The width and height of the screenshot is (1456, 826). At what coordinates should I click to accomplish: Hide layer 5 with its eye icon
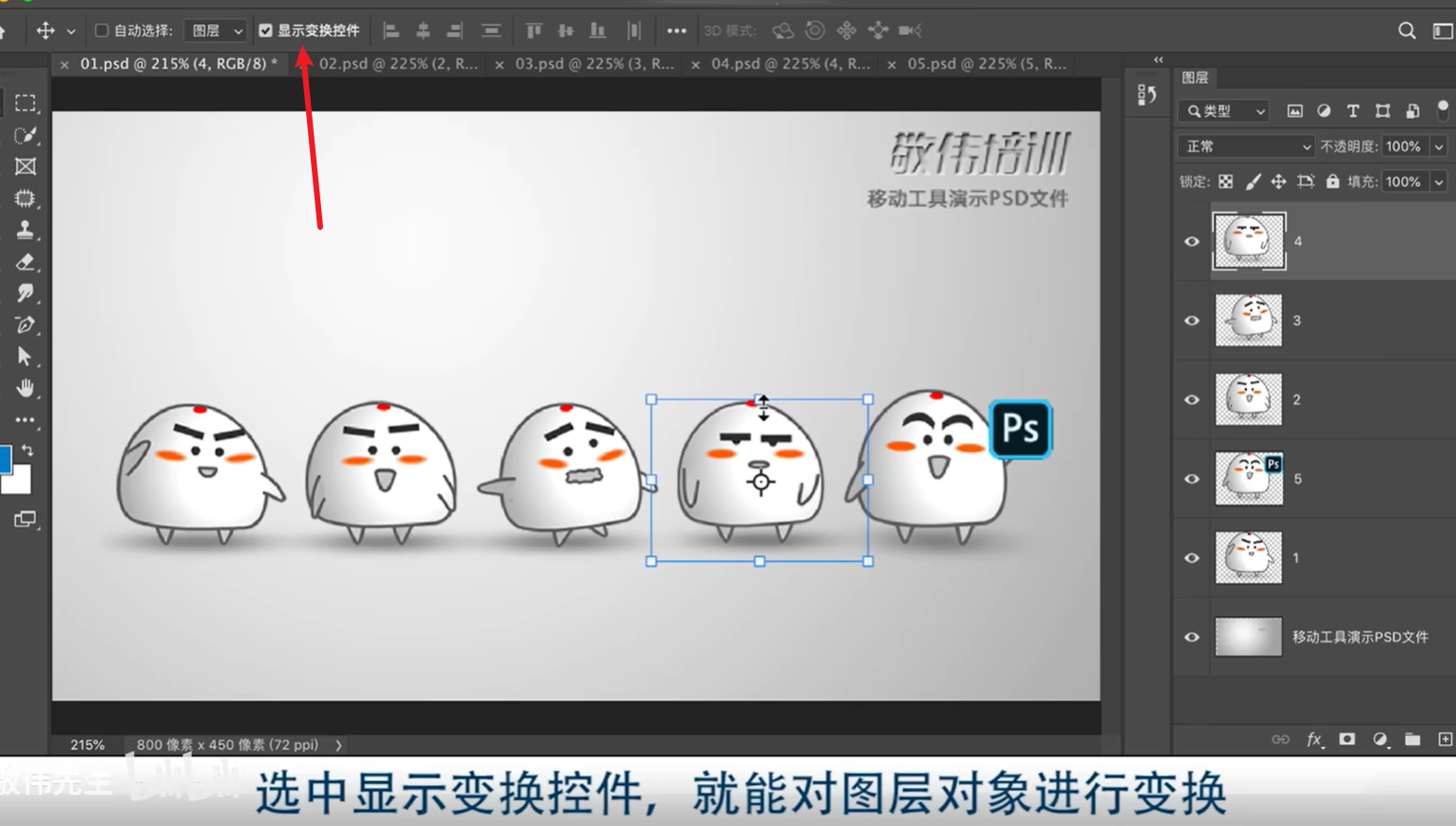(1192, 479)
